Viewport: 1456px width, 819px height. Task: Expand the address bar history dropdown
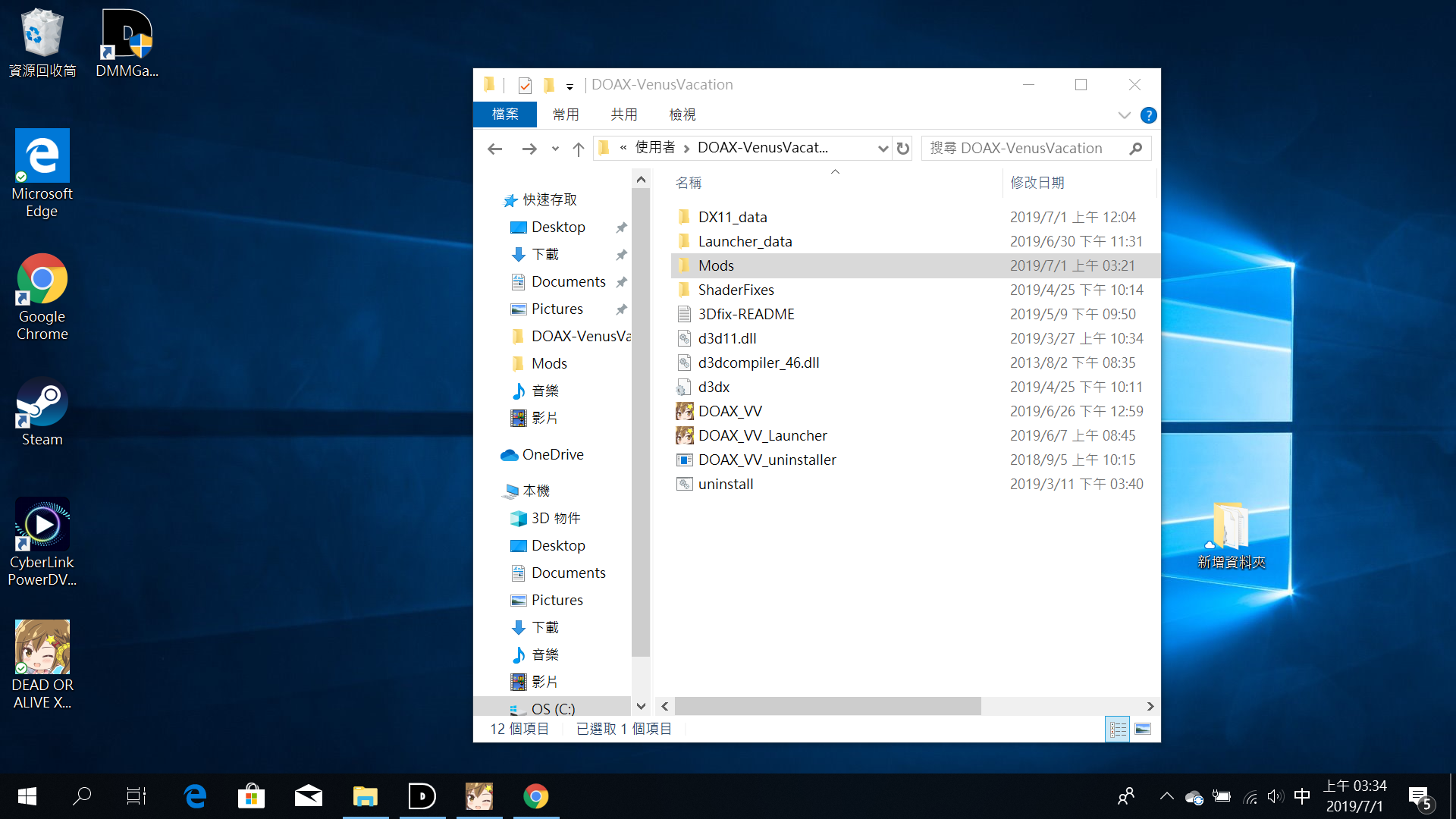click(x=883, y=149)
